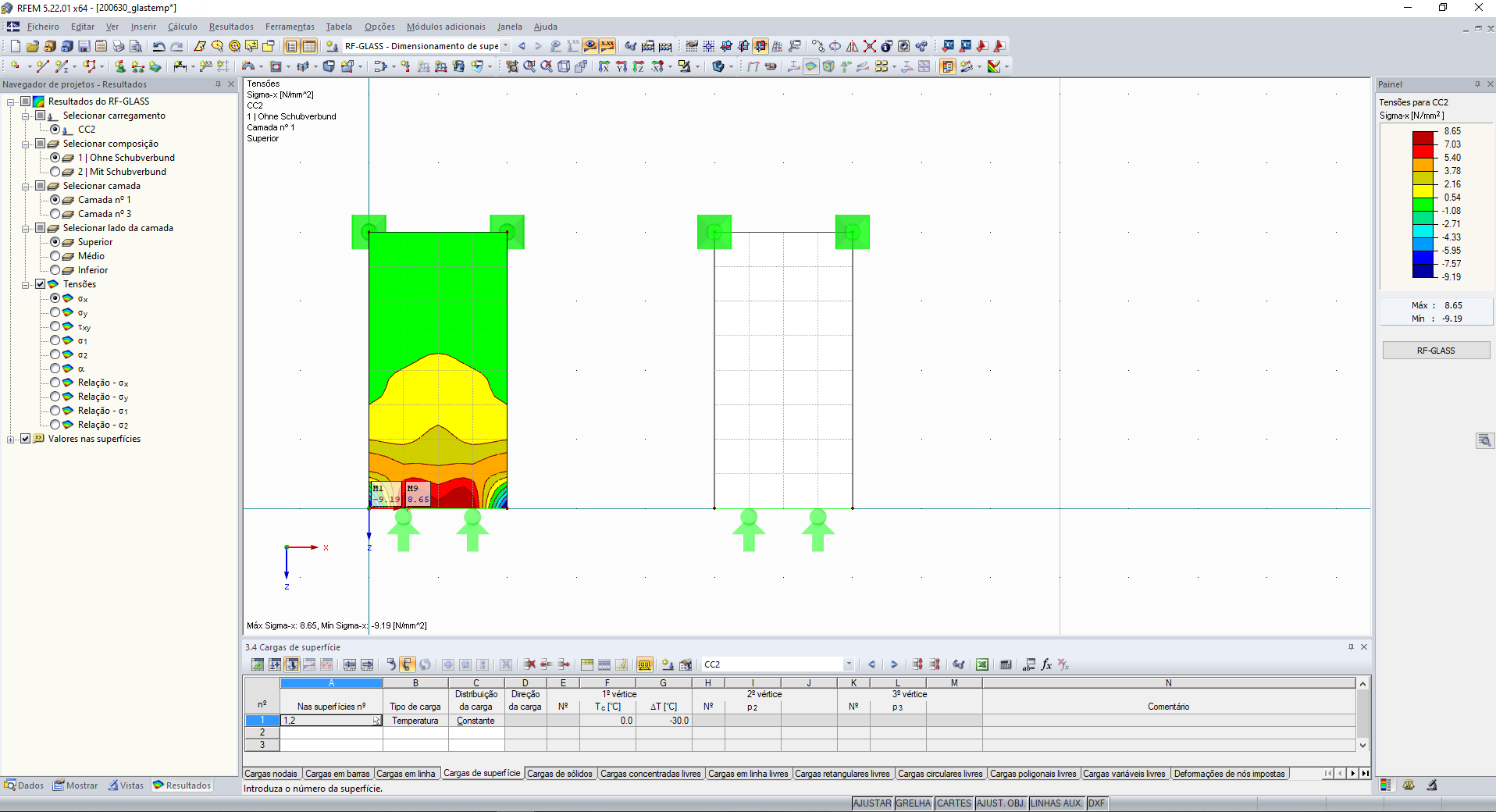Open formula editor fx icon

(x=1046, y=664)
